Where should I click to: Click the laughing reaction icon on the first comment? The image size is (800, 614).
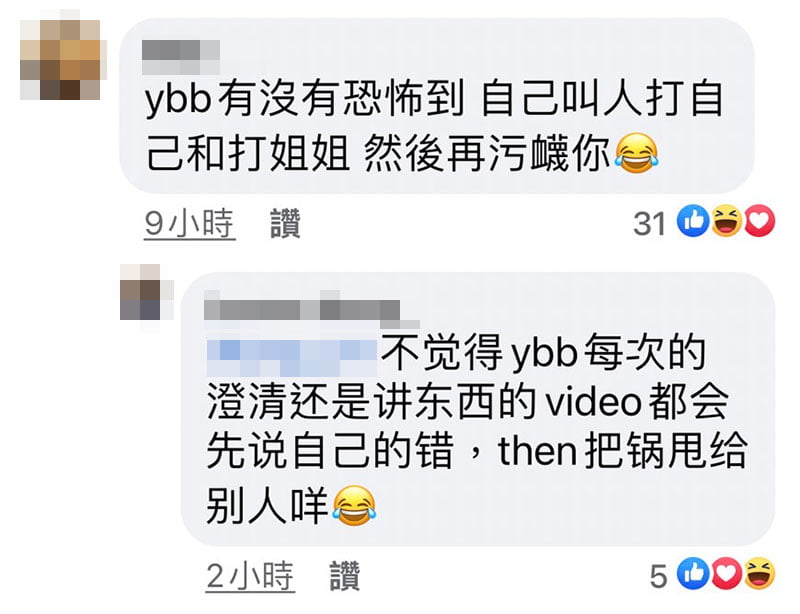point(727,221)
